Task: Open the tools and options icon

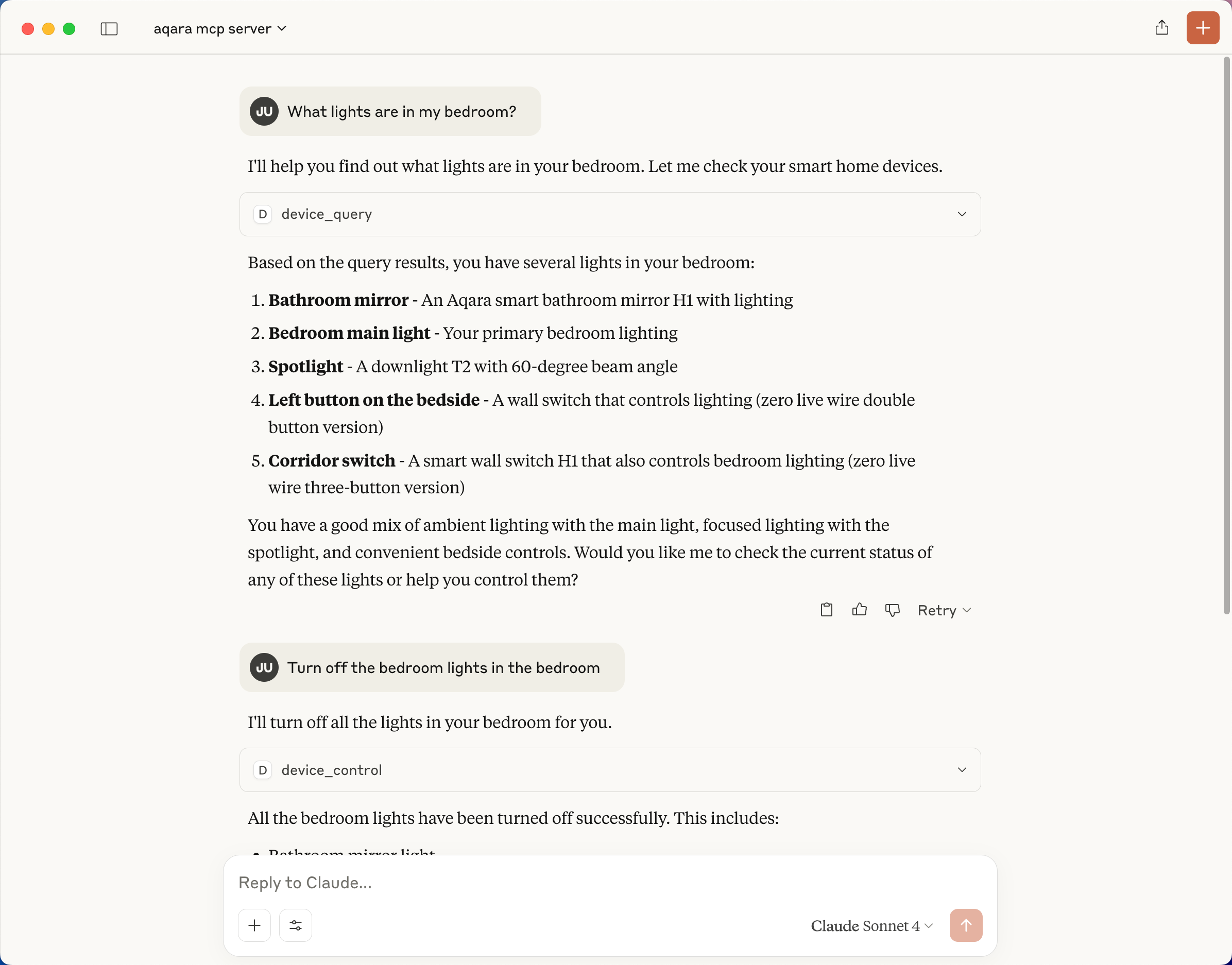Action: pos(295,925)
